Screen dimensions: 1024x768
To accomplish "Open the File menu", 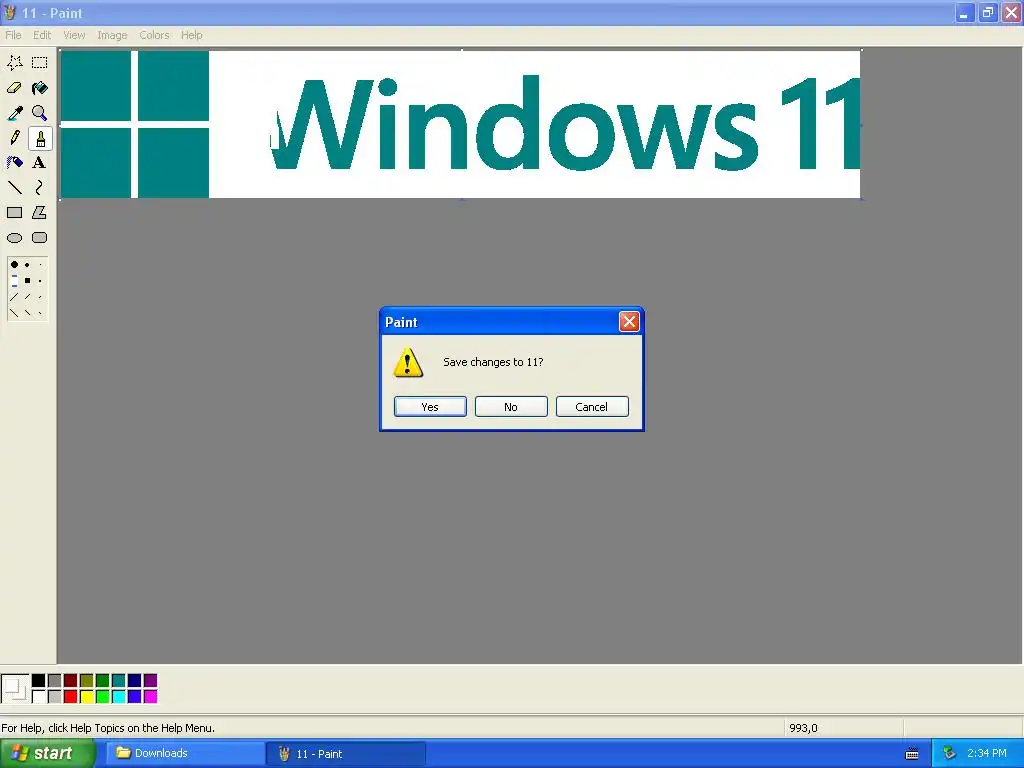I will [13, 35].
